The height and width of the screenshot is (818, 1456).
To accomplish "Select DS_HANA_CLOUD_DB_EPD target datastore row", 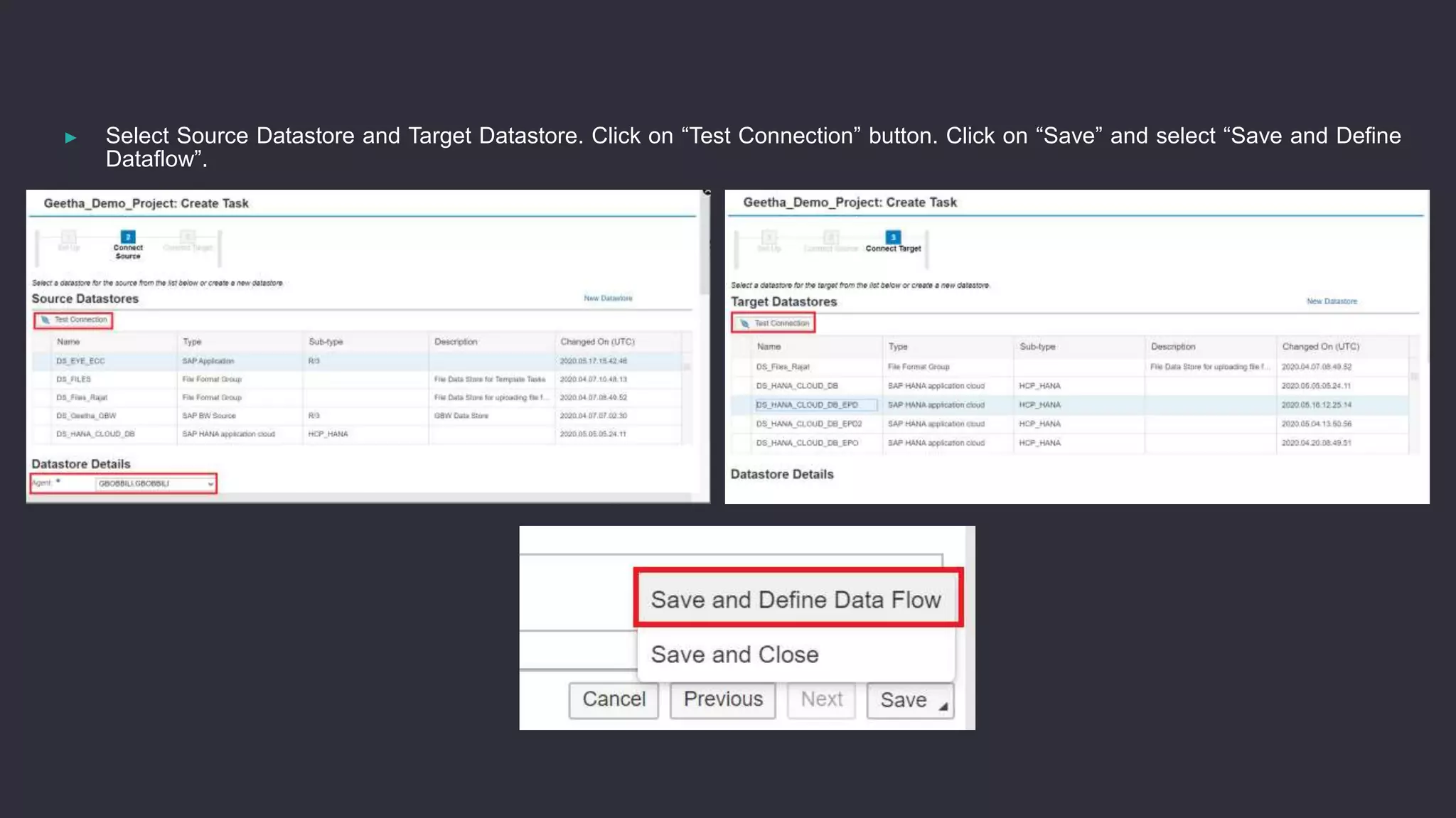I will [x=806, y=405].
